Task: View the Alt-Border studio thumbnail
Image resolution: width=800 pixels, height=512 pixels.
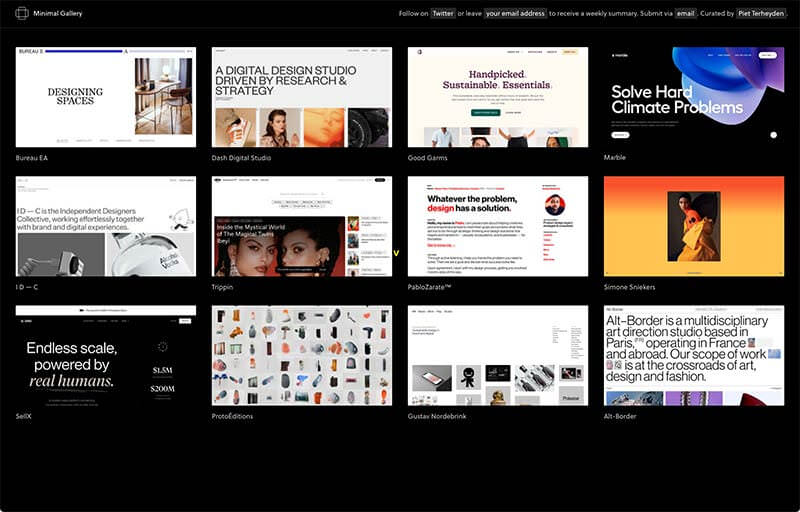Action: 694,355
